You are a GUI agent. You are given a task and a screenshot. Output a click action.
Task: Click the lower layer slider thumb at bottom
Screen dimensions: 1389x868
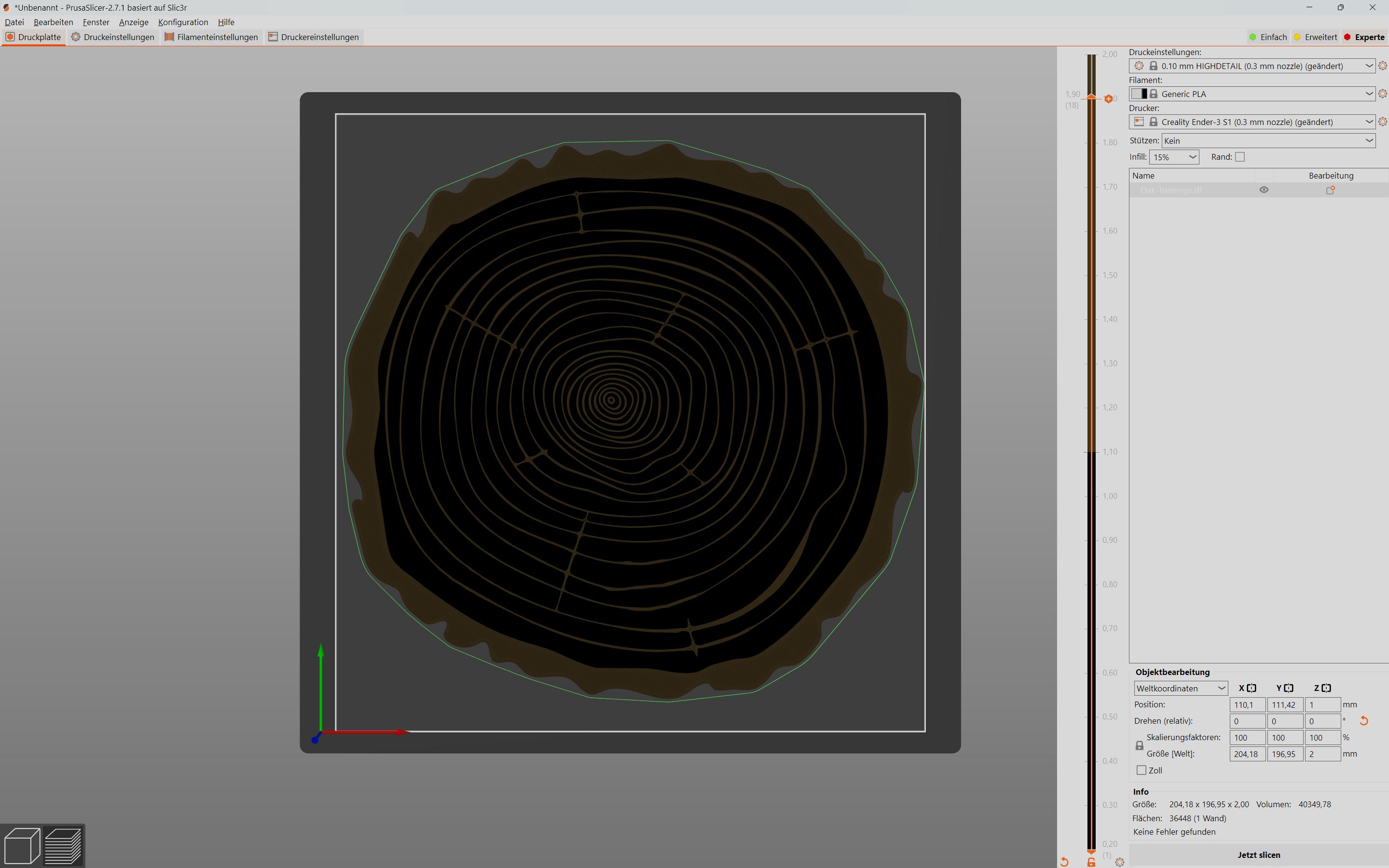click(x=1091, y=853)
